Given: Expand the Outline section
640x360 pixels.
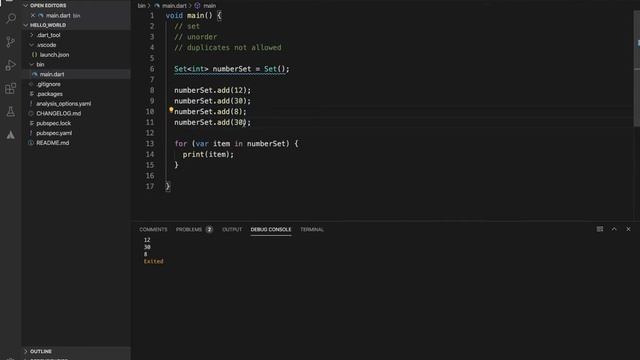Looking at the screenshot, I should tap(26, 351).
